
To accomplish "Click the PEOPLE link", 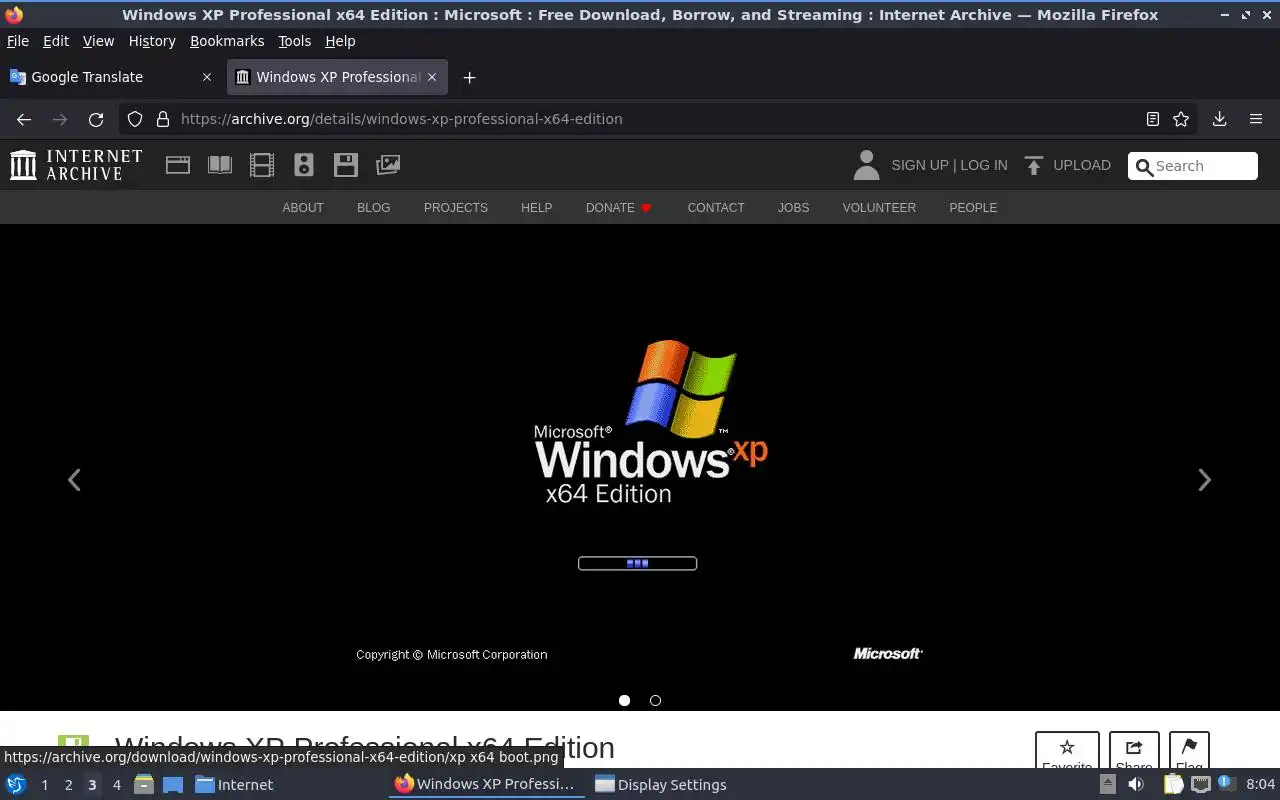I will click(x=973, y=208).
